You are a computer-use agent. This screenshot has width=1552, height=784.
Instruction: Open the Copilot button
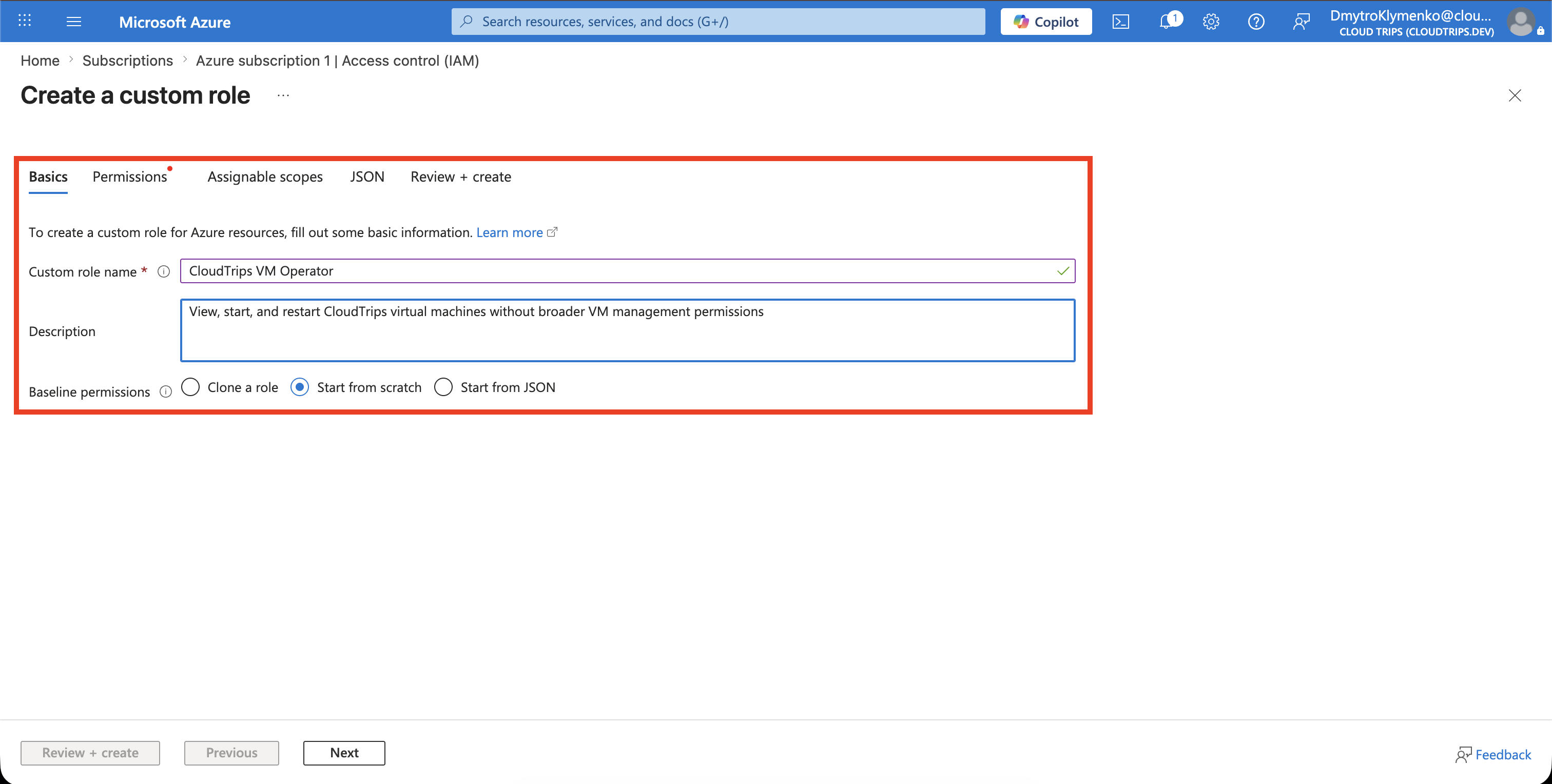[x=1046, y=22]
